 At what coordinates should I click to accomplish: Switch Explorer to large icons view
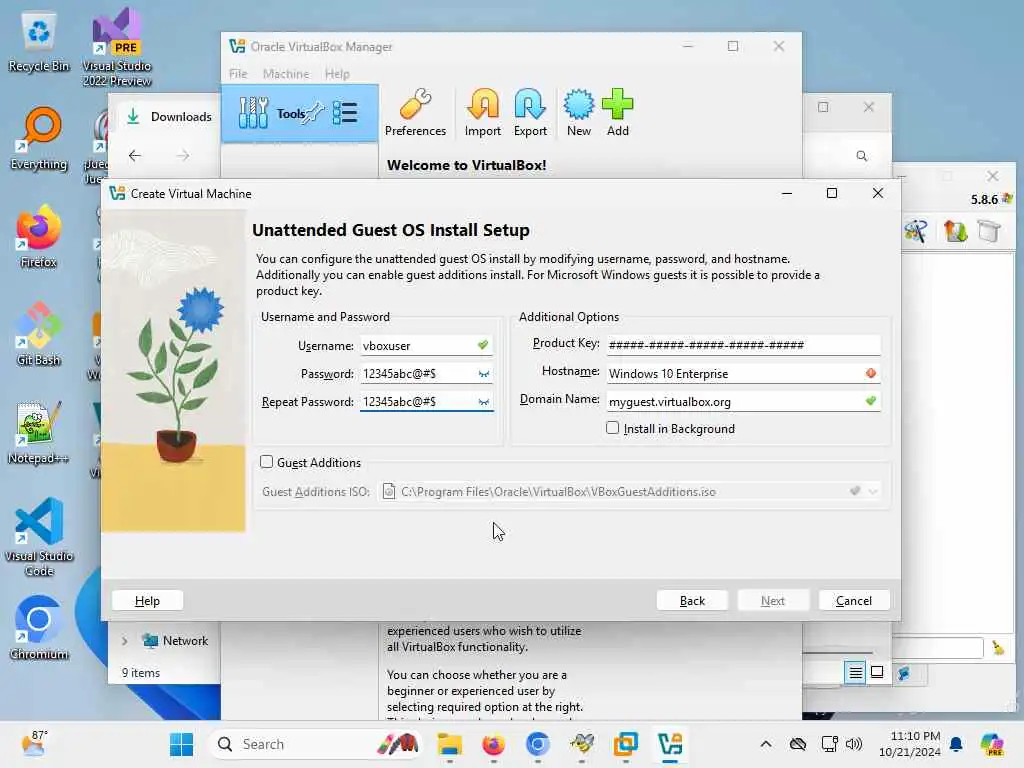tap(877, 673)
